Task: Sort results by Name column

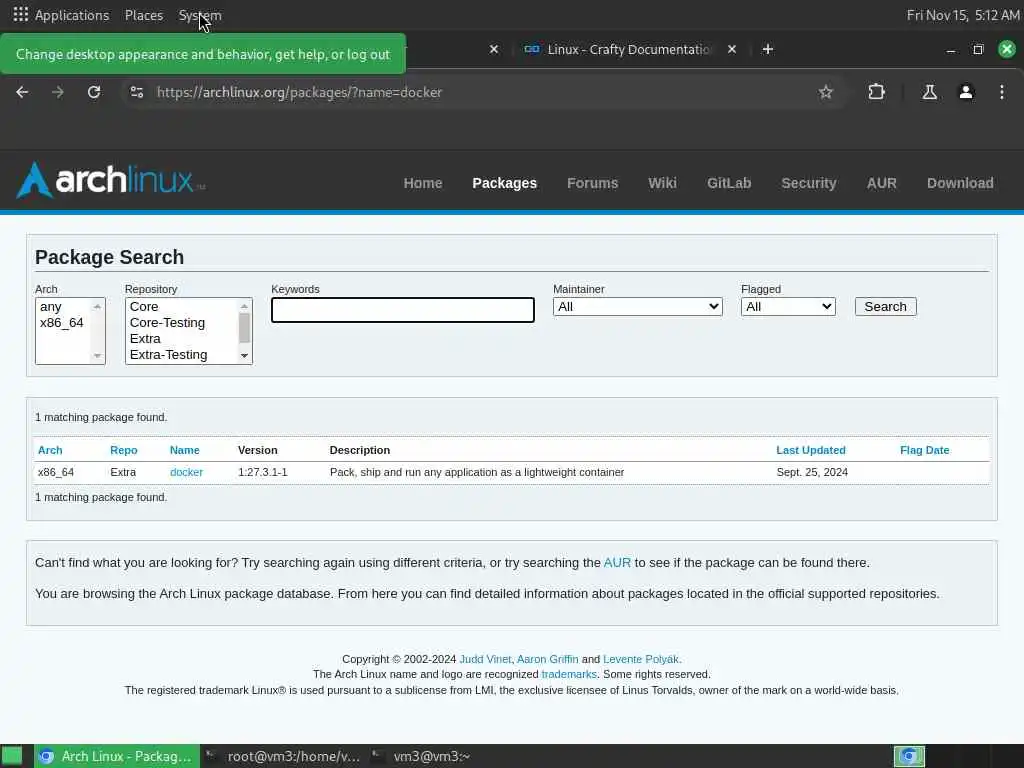Action: (185, 450)
